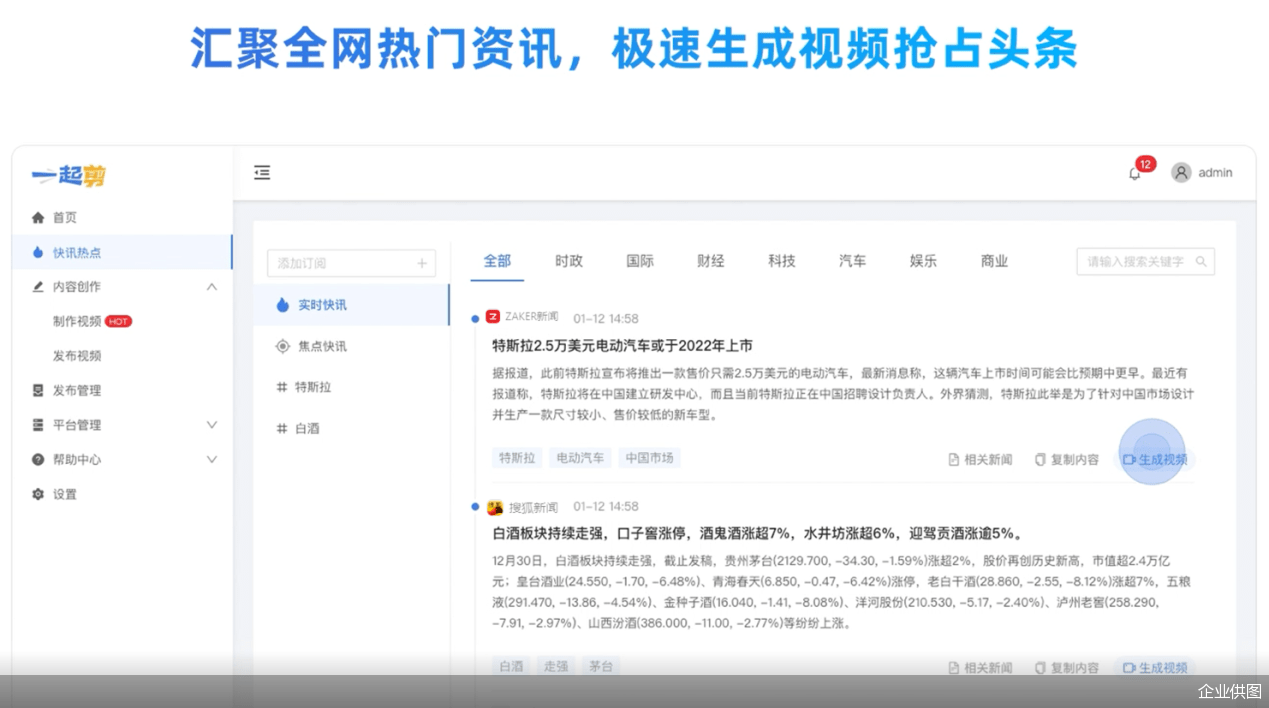This screenshot has height=708, width=1269.
Task: Select the 汽车 category tab
Action: coord(852,261)
